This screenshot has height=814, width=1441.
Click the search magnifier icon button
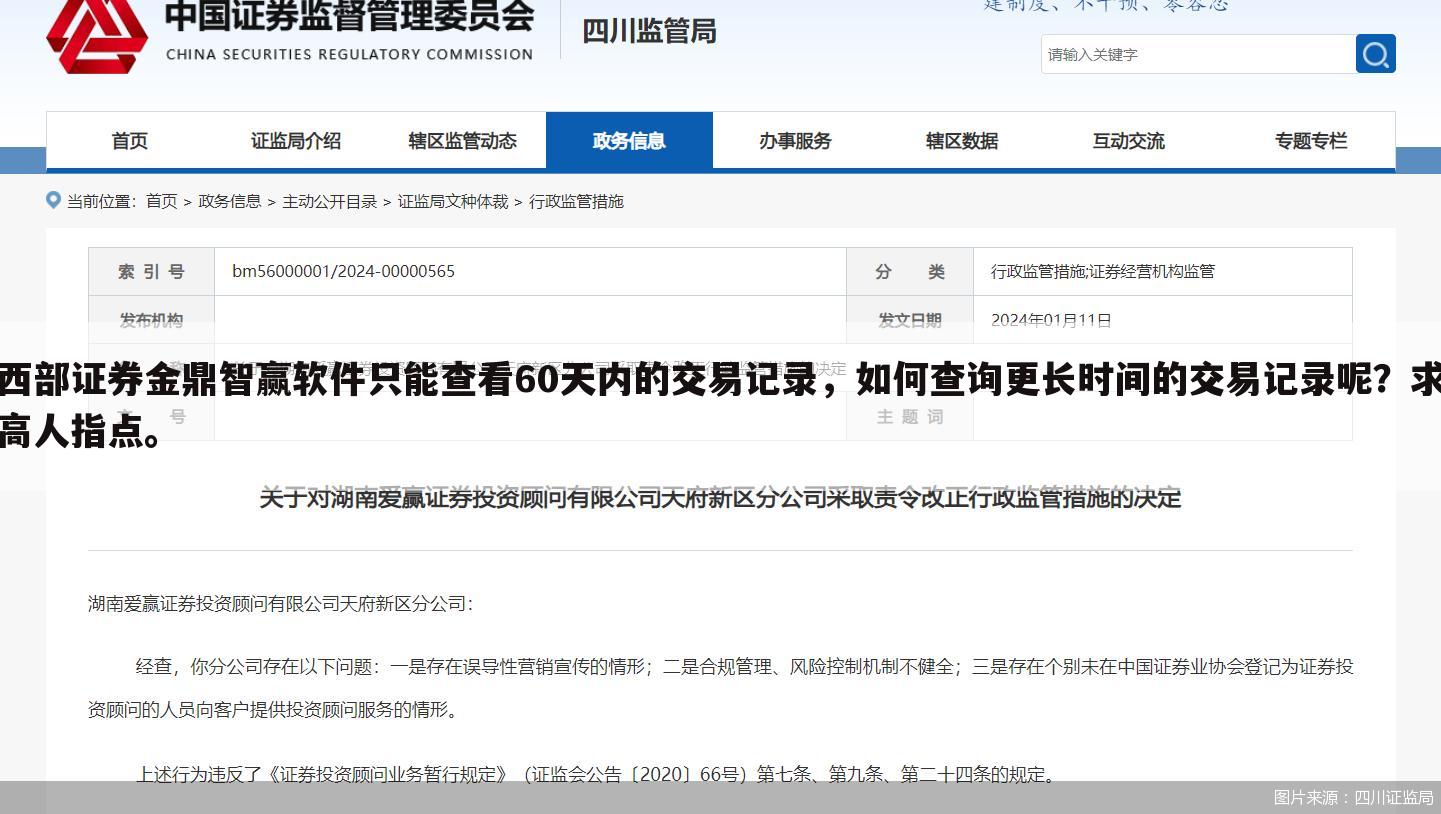tap(1375, 54)
